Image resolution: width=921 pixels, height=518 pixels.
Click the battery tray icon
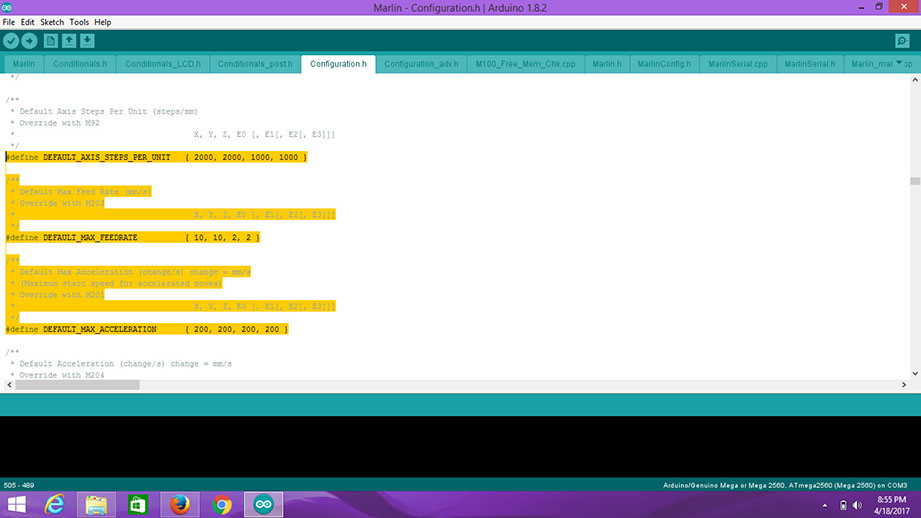click(x=843, y=505)
